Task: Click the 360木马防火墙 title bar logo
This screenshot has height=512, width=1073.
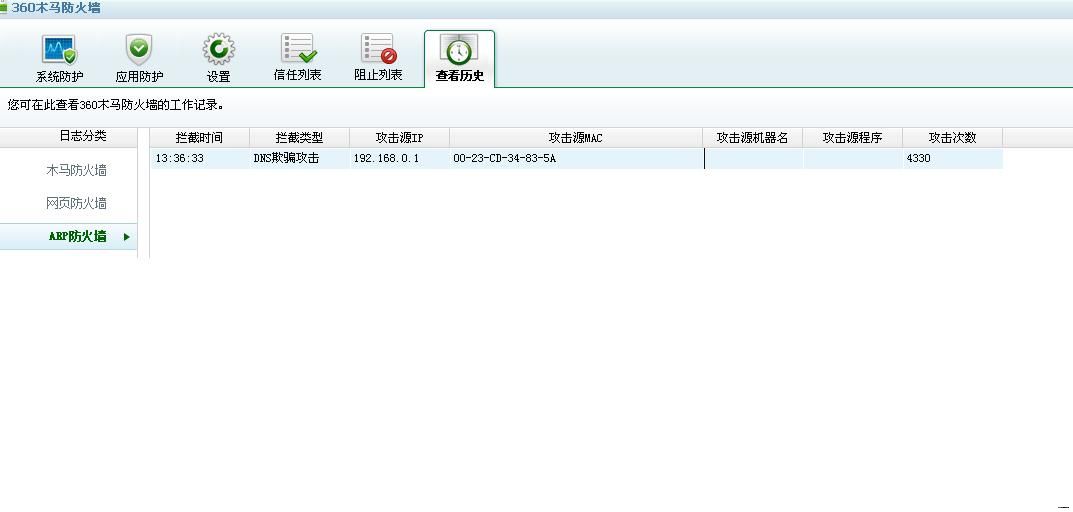Action: pos(3,8)
